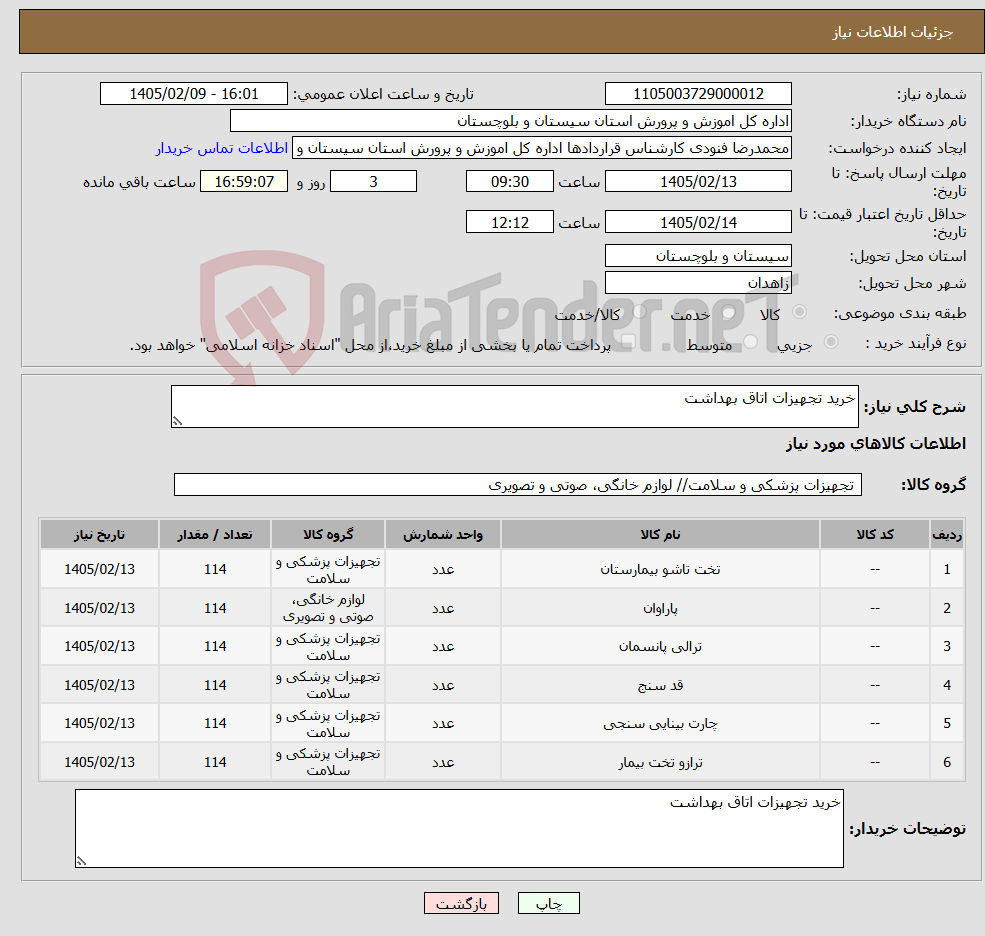Click the واحد شمارش column header
This screenshot has width=985, height=936.
click(x=443, y=535)
